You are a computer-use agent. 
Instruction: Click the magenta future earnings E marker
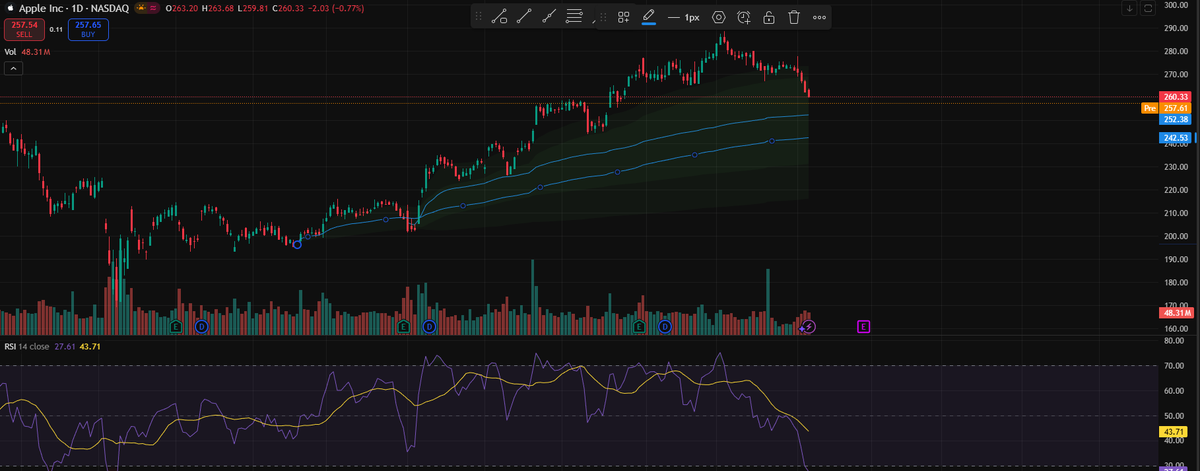[864, 326]
